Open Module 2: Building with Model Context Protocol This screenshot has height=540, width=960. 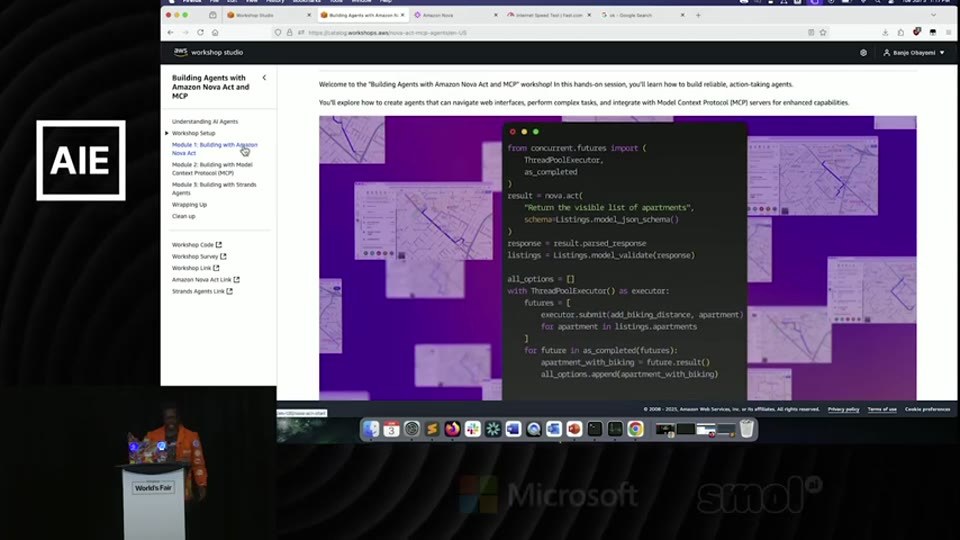pos(212,169)
